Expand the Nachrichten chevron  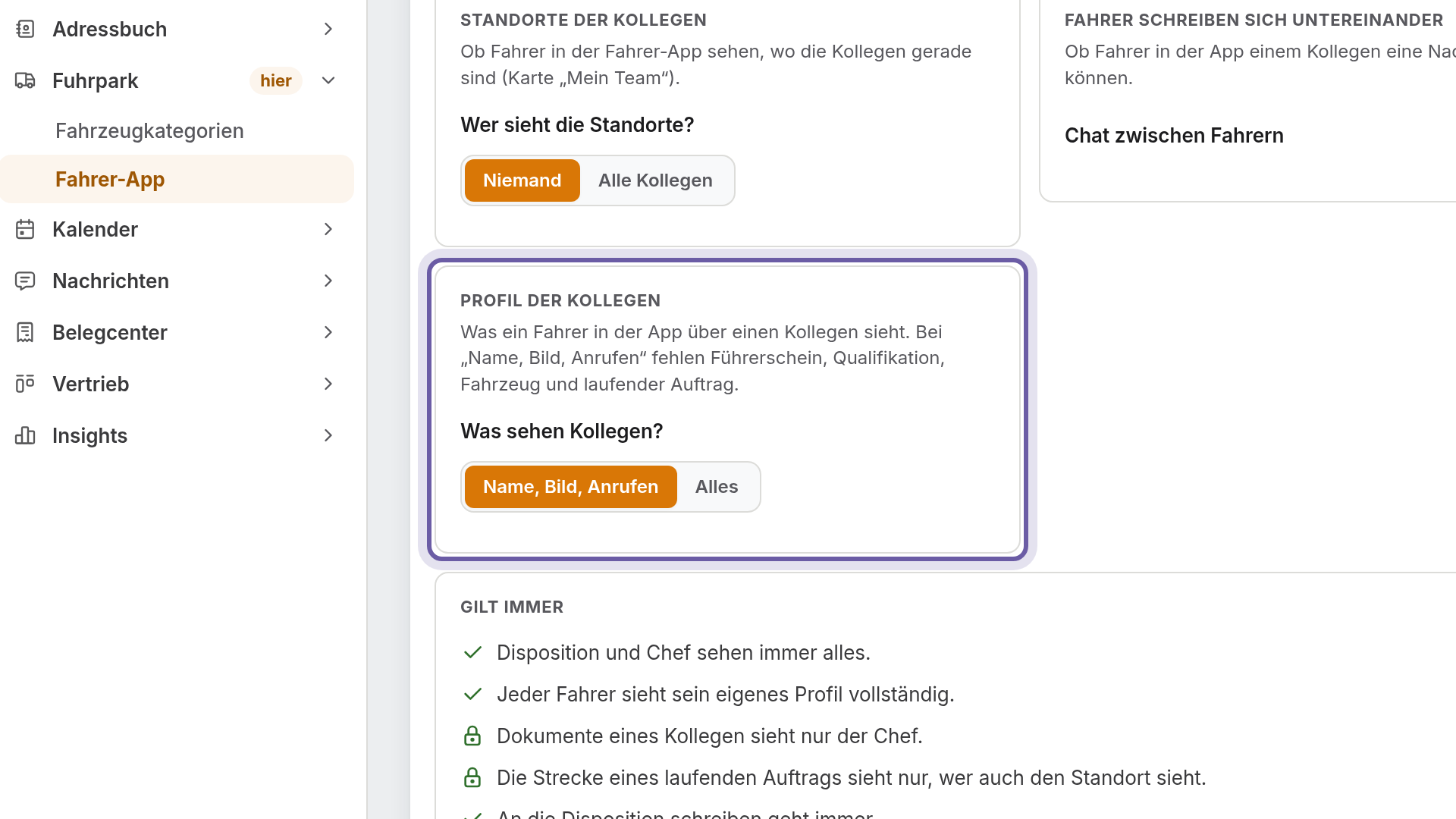(x=328, y=281)
